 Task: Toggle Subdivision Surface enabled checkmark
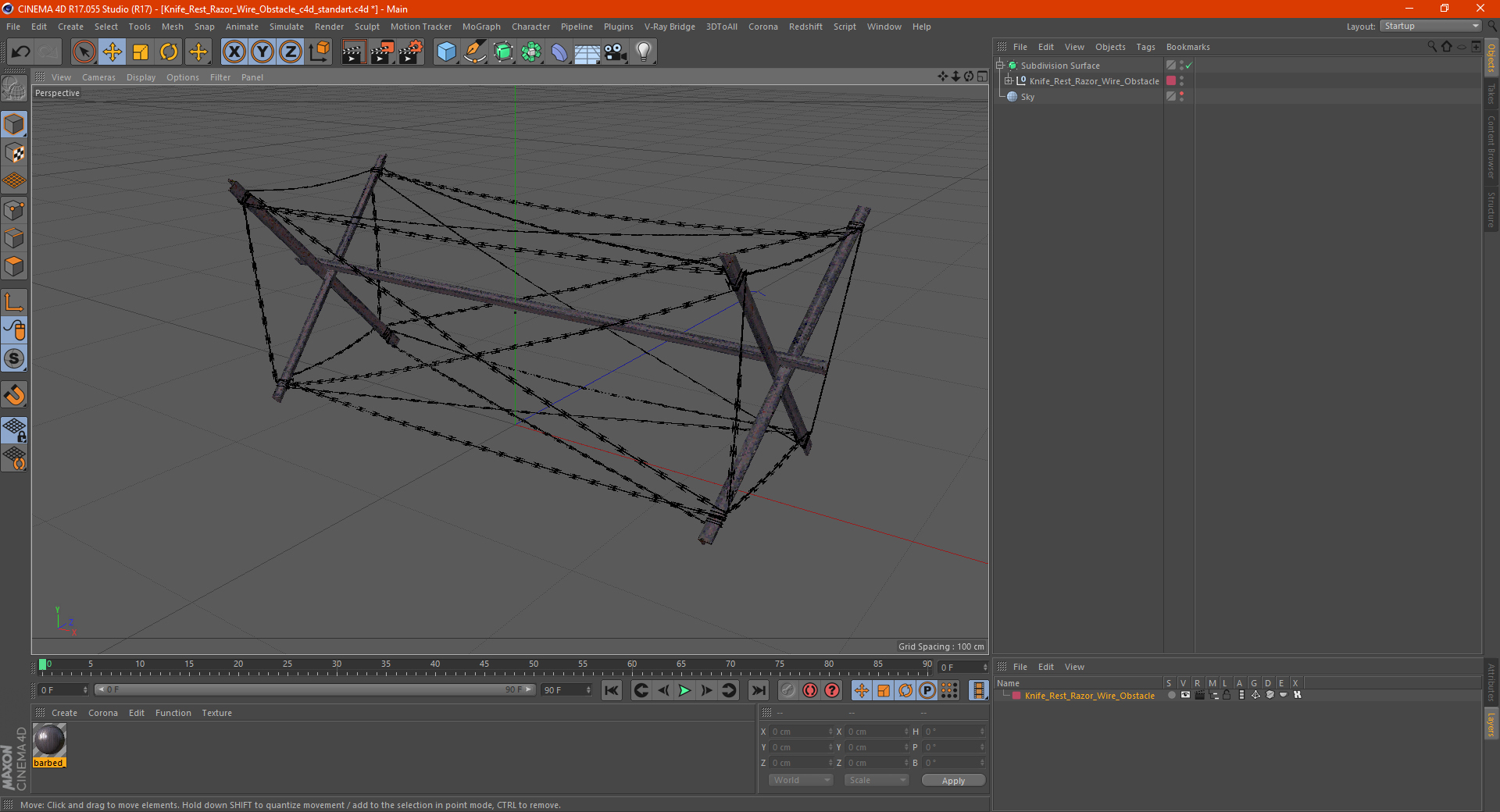[1189, 66]
